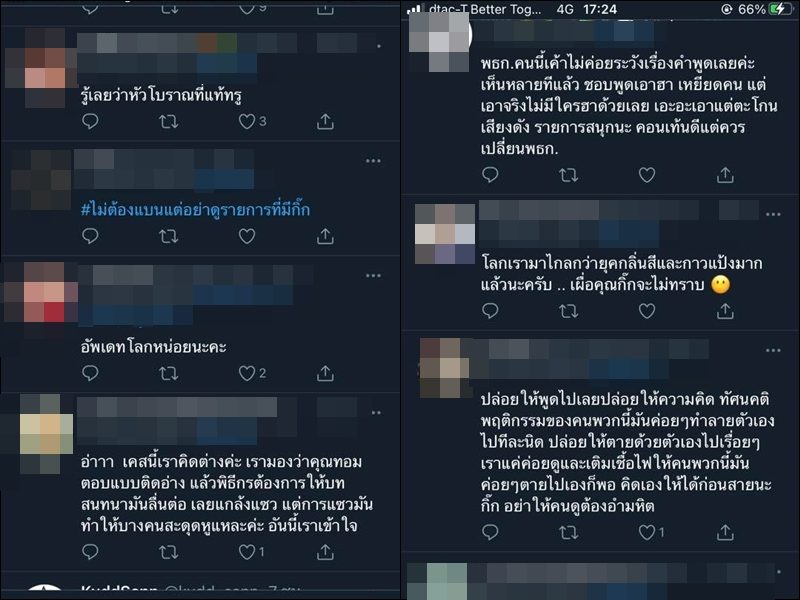800x600 pixels.
Task: Open more options on 'อัพเดทโลกหน่อยนะคะ' tweet
Action: pyautogui.click(x=373, y=276)
